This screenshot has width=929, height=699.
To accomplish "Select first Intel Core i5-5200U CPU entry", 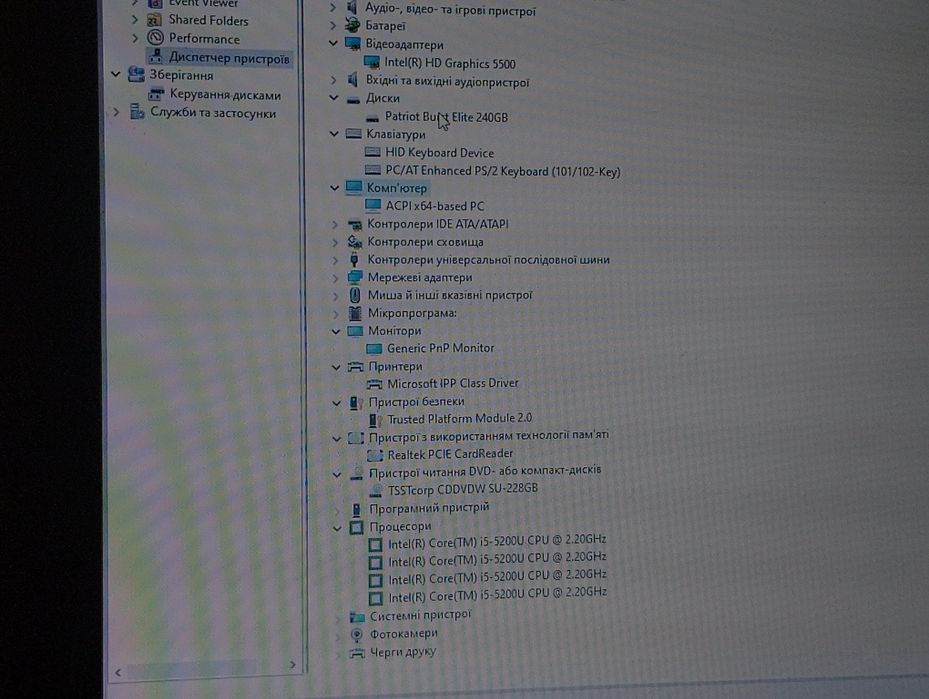I will click(x=497, y=541).
